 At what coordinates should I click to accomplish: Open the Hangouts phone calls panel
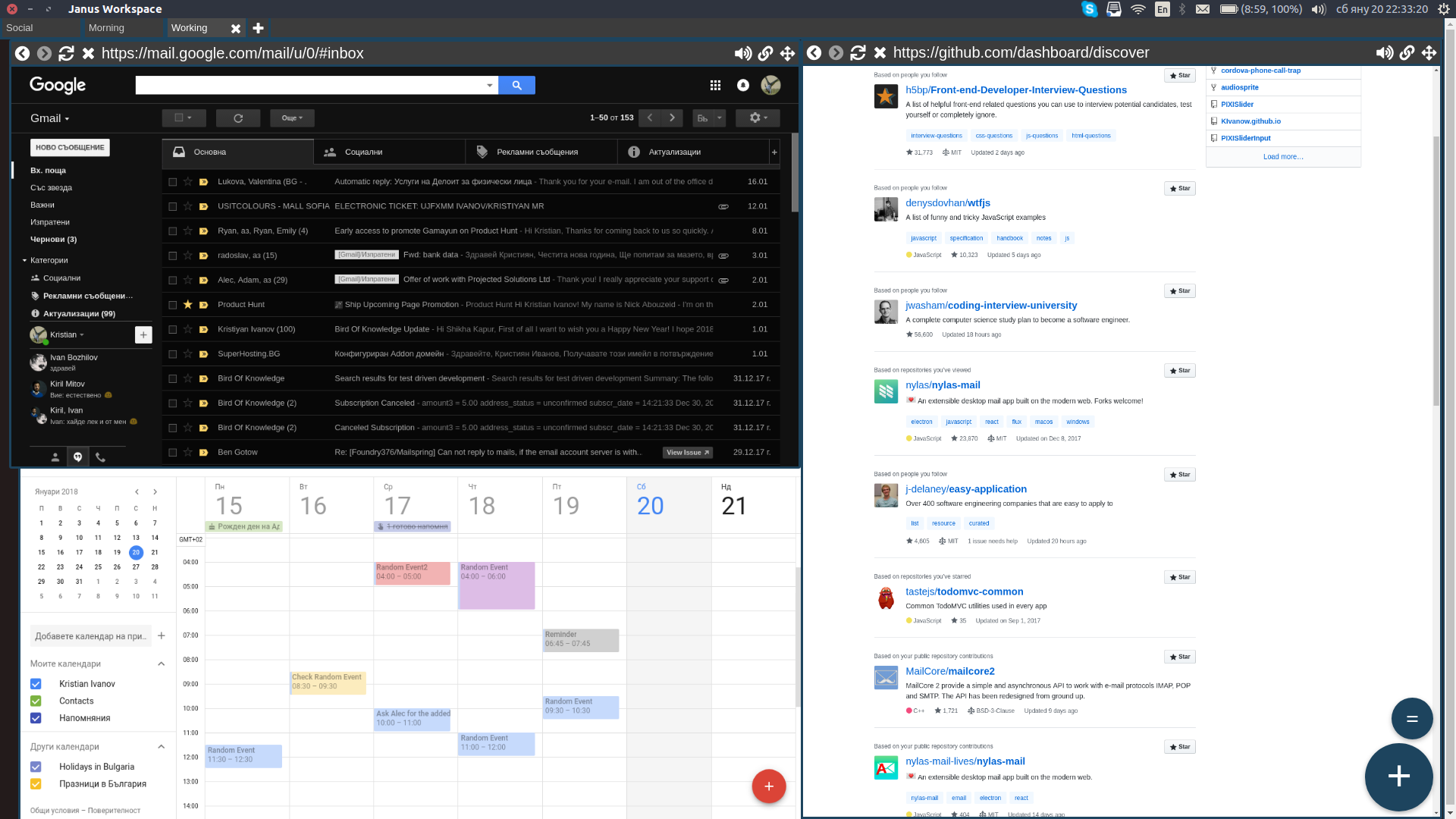pyautogui.click(x=101, y=457)
